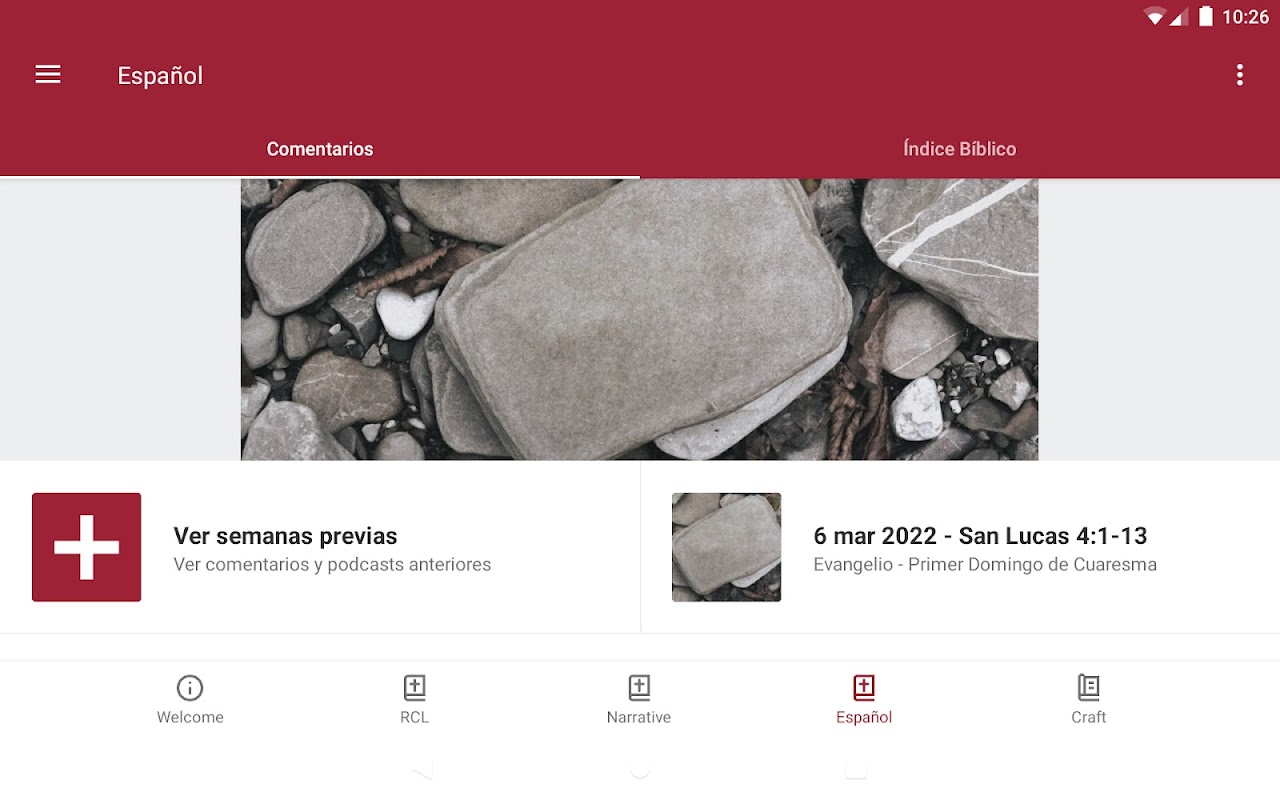Open the hamburger navigation menu
This screenshot has width=1280, height=800.
[48, 75]
